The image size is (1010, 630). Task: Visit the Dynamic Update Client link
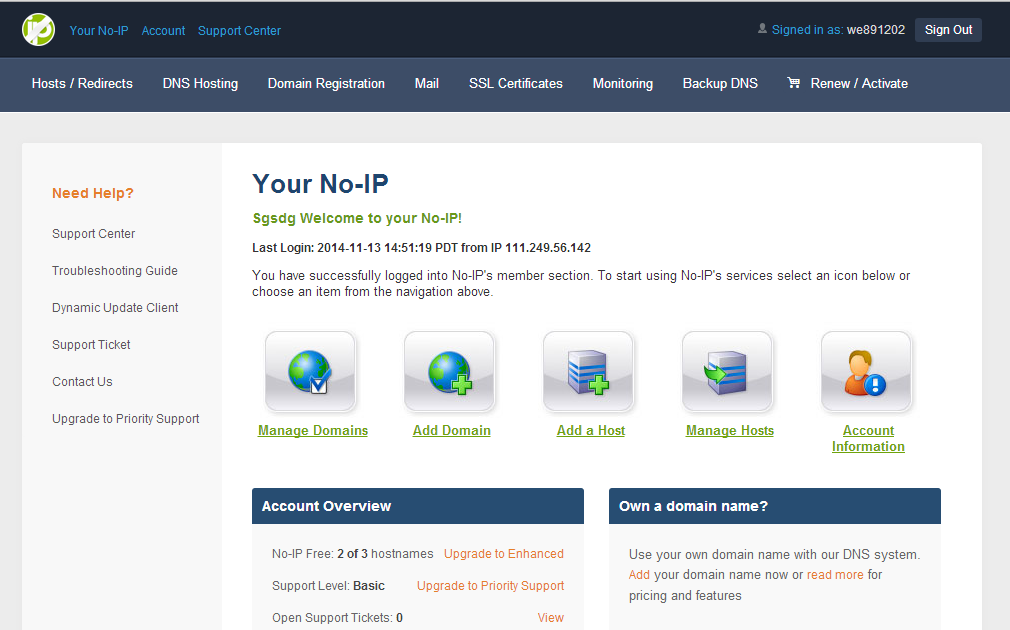tap(115, 308)
